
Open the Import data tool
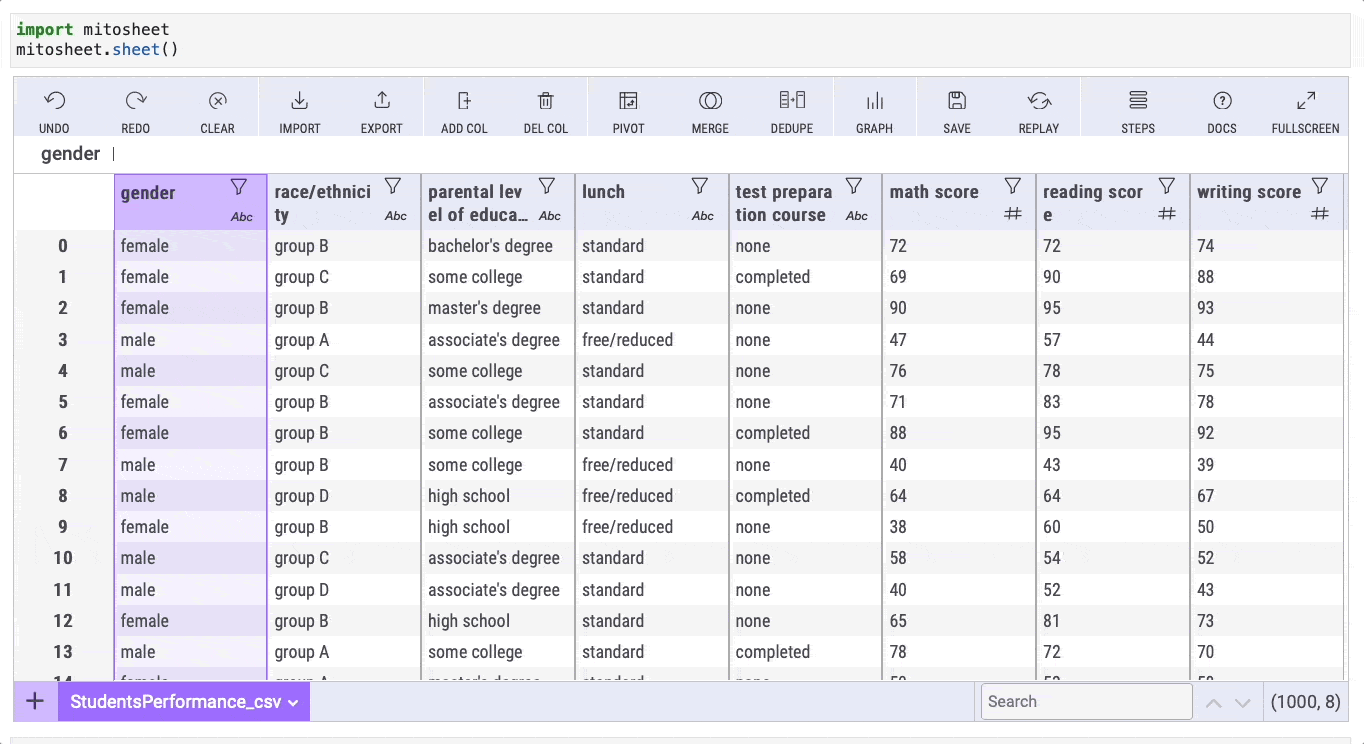pyautogui.click(x=299, y=101)
